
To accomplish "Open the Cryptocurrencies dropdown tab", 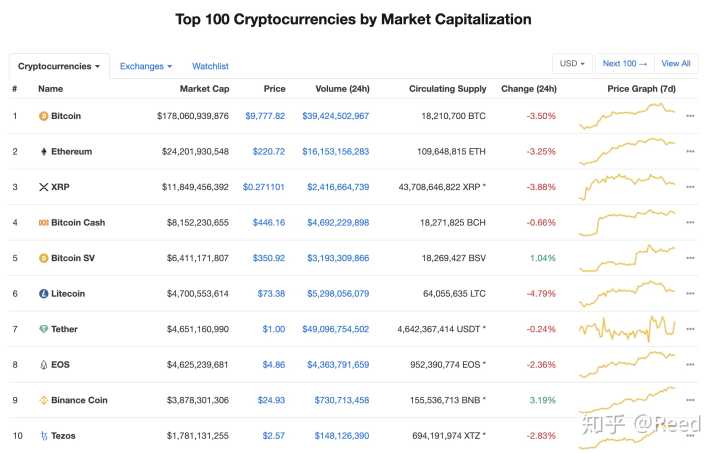I will tap(59, 67).
